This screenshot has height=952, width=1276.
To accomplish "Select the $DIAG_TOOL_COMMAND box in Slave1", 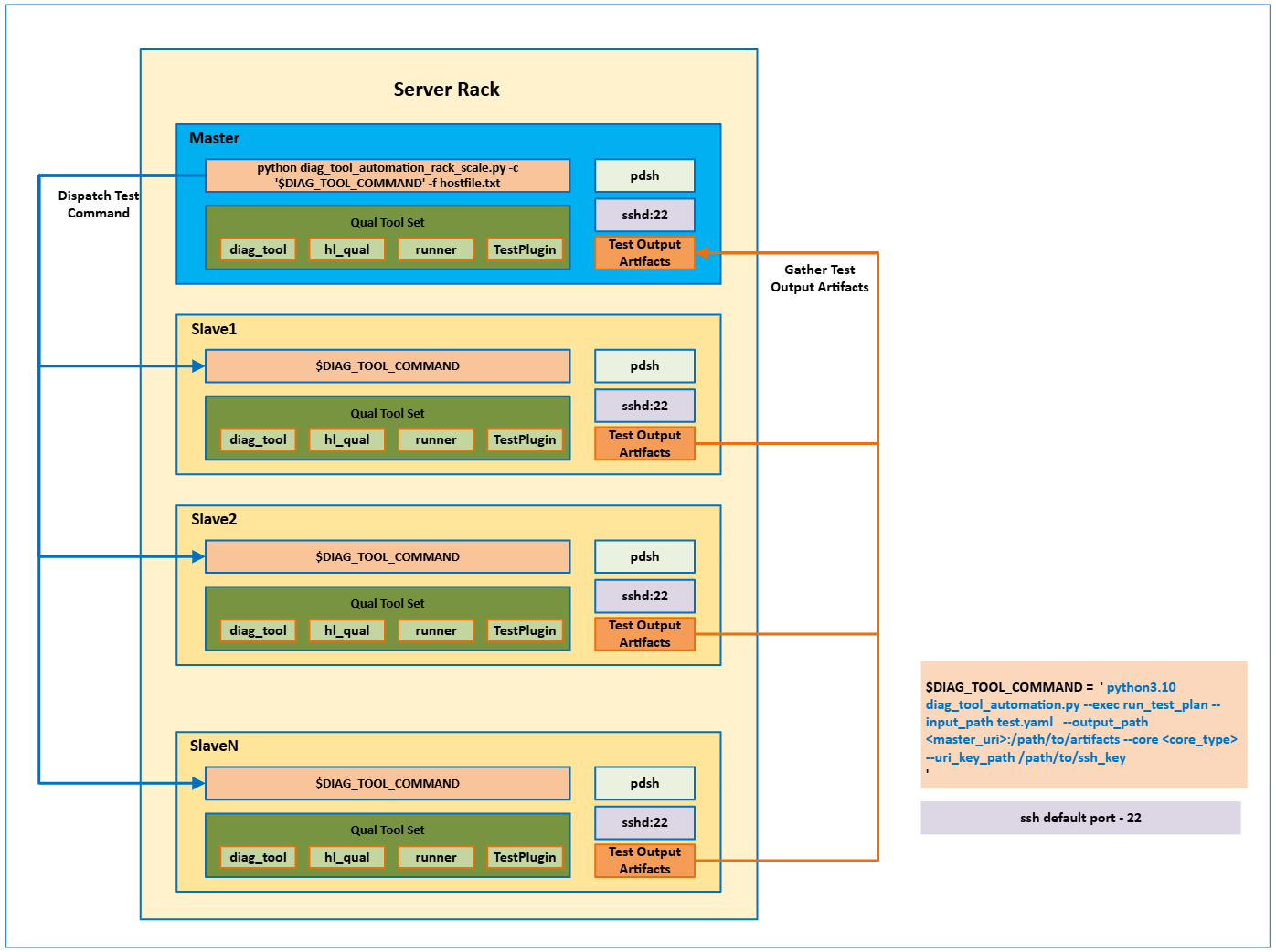I will (x=387, y=365).
